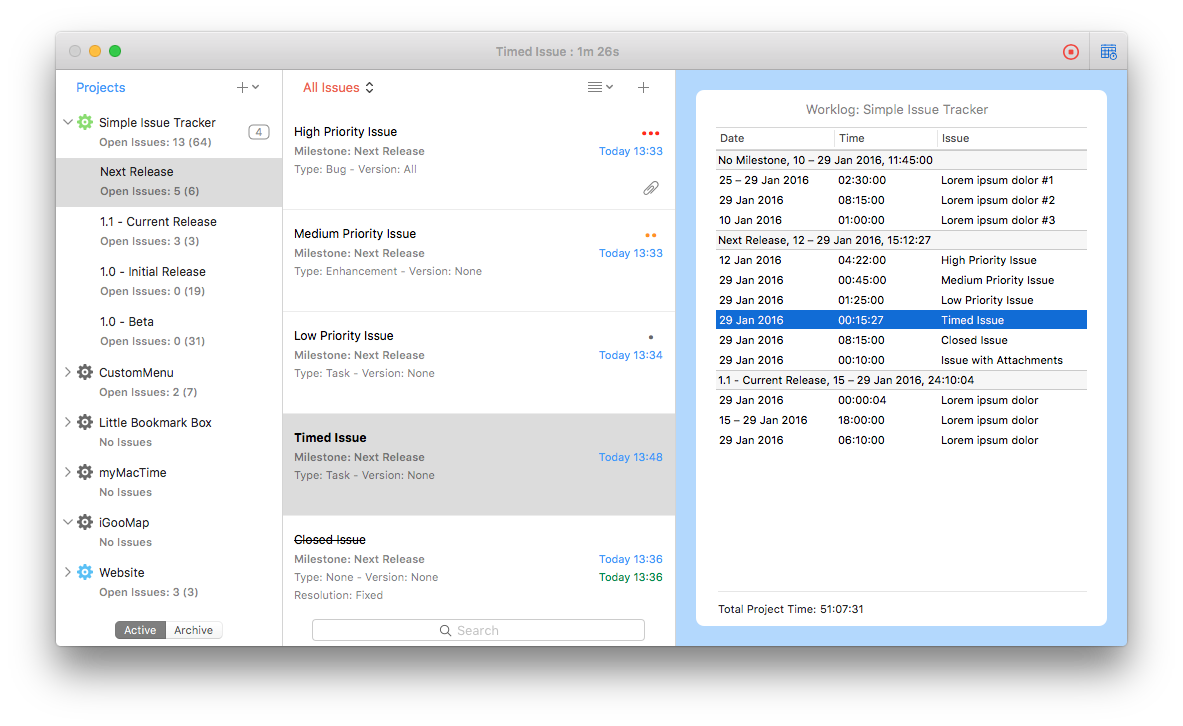Click the low priority single dot

tap(651, 337)
